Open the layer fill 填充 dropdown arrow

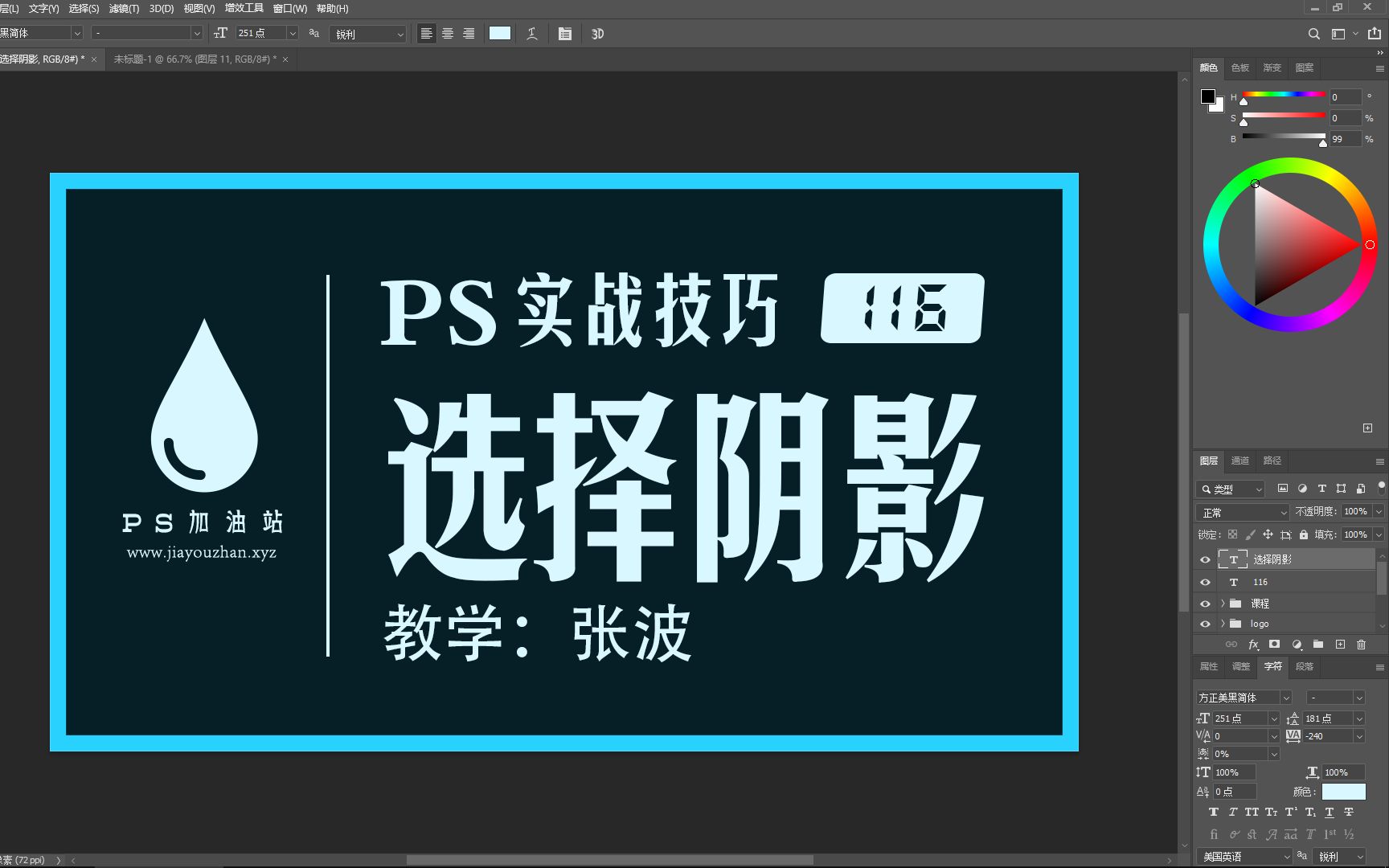tap(1379, 534)
